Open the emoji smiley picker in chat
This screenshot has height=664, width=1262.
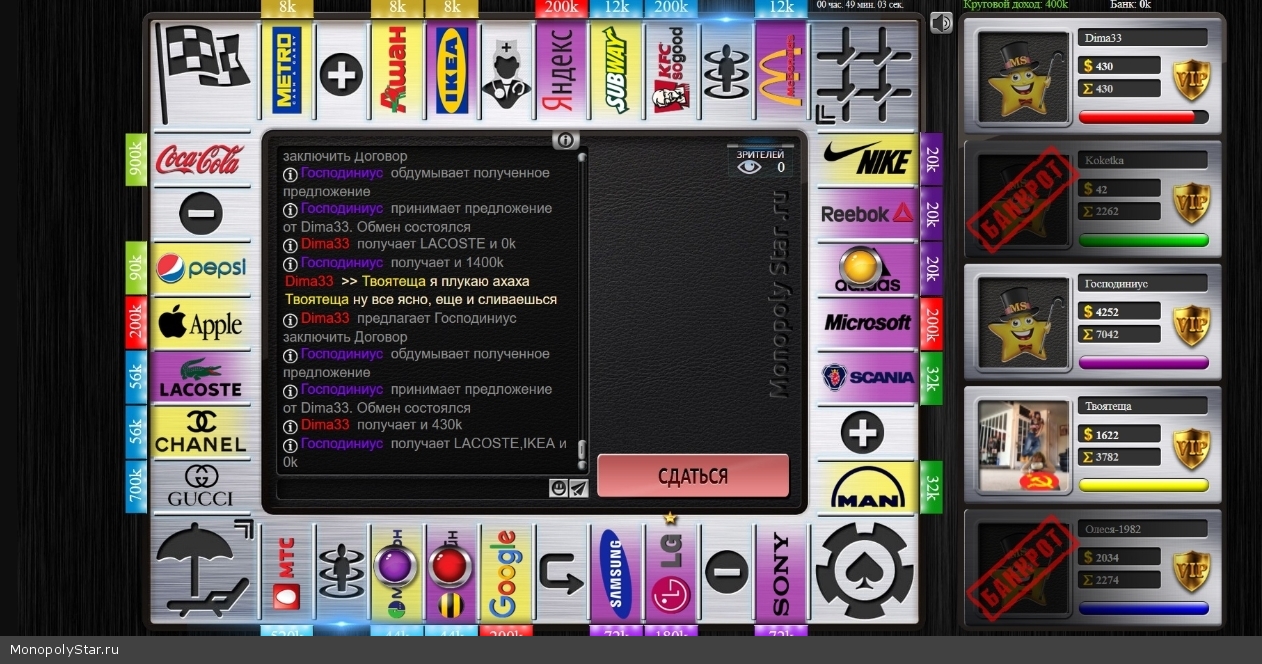pyautogui.click(x=559, y=488)
